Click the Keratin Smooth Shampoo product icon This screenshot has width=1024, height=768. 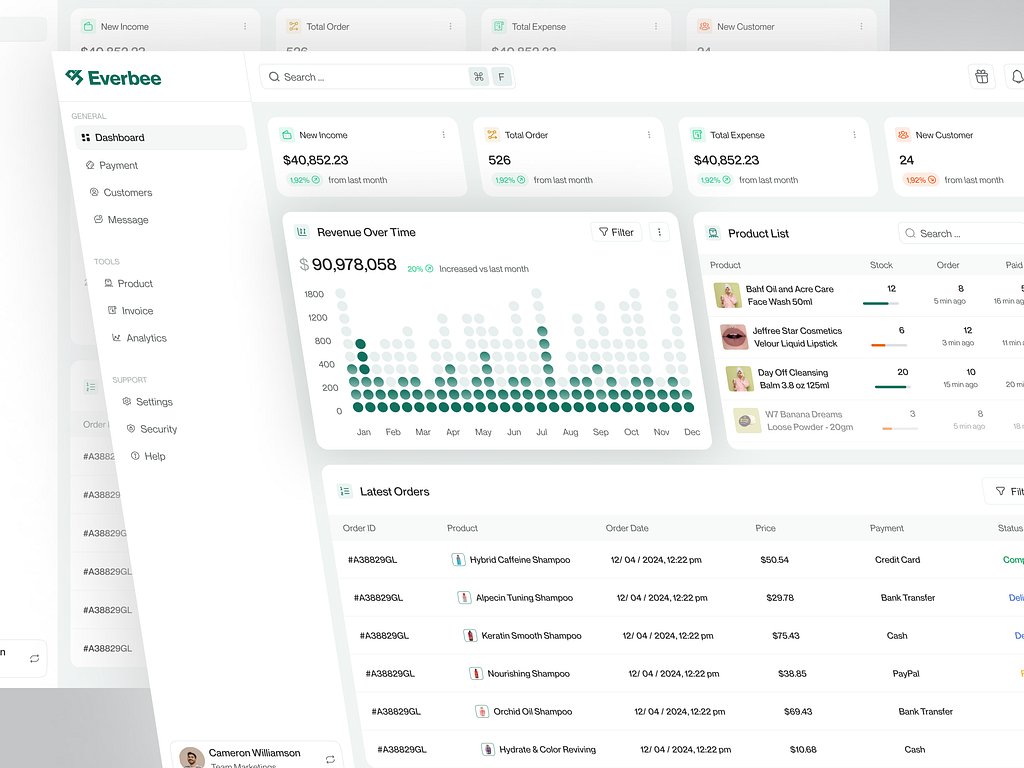pos(470,635)
